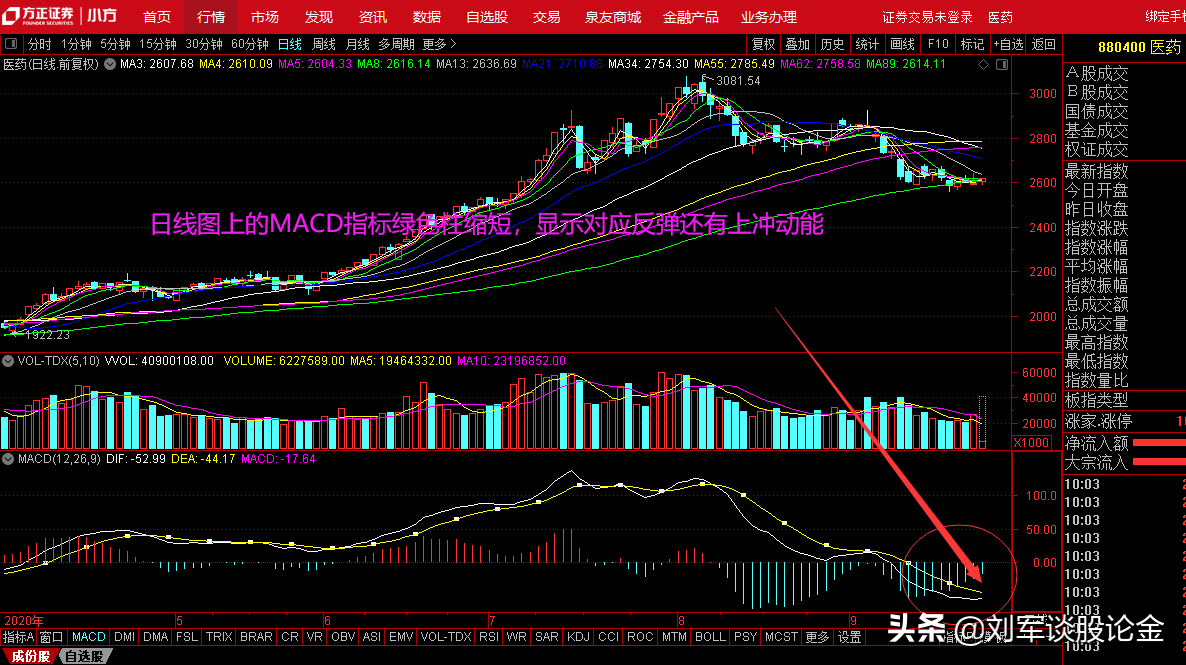1186x665 pixels.
Task: Open the 市场 menu
Action: coord(265,17)
